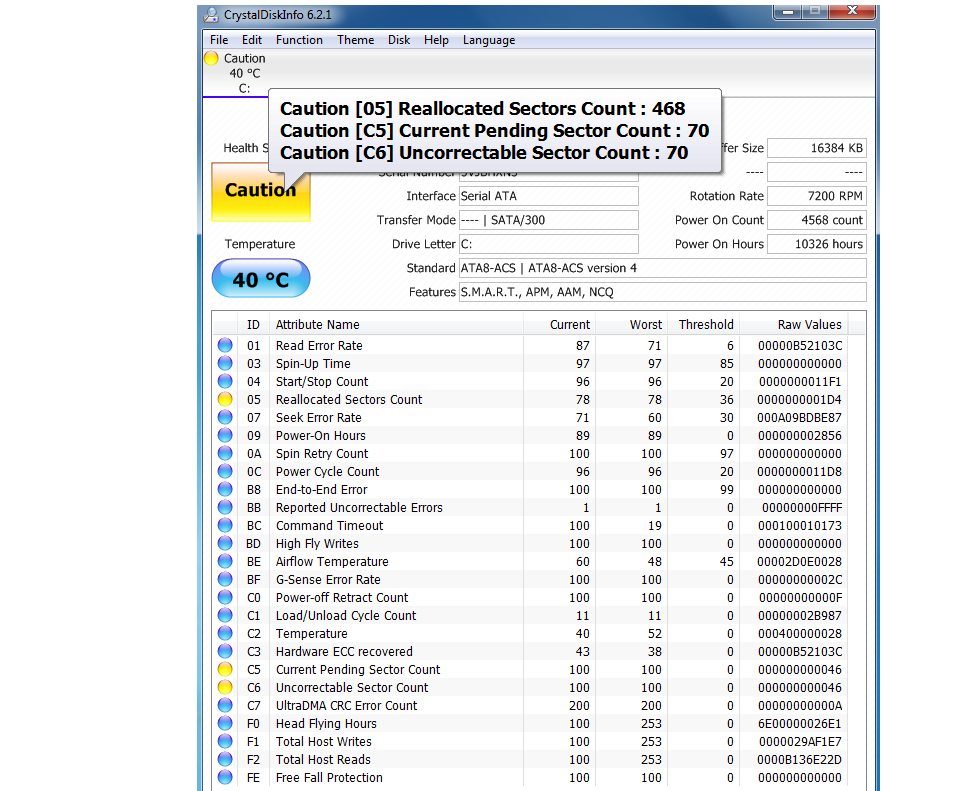Click status icon for Airflow Temperature
Screen dimensions: 960x791
point(225,561)
